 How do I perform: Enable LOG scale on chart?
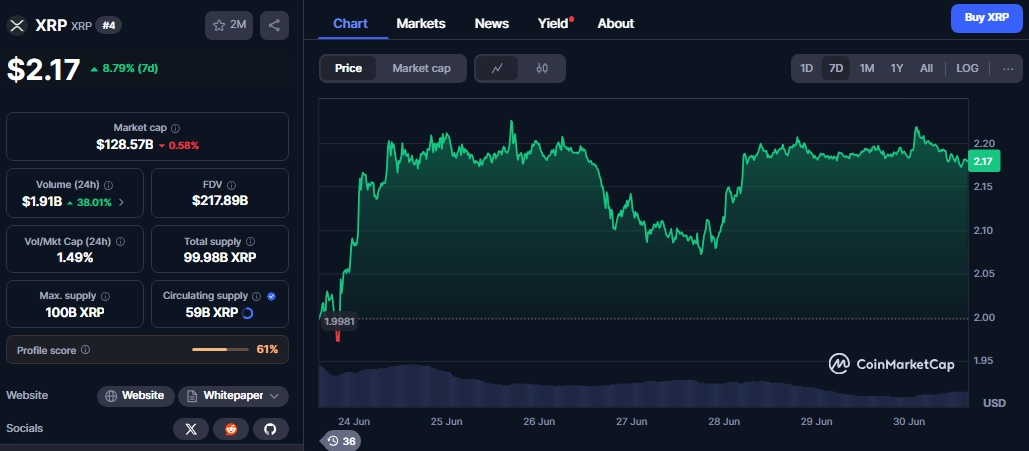(967, 68)
